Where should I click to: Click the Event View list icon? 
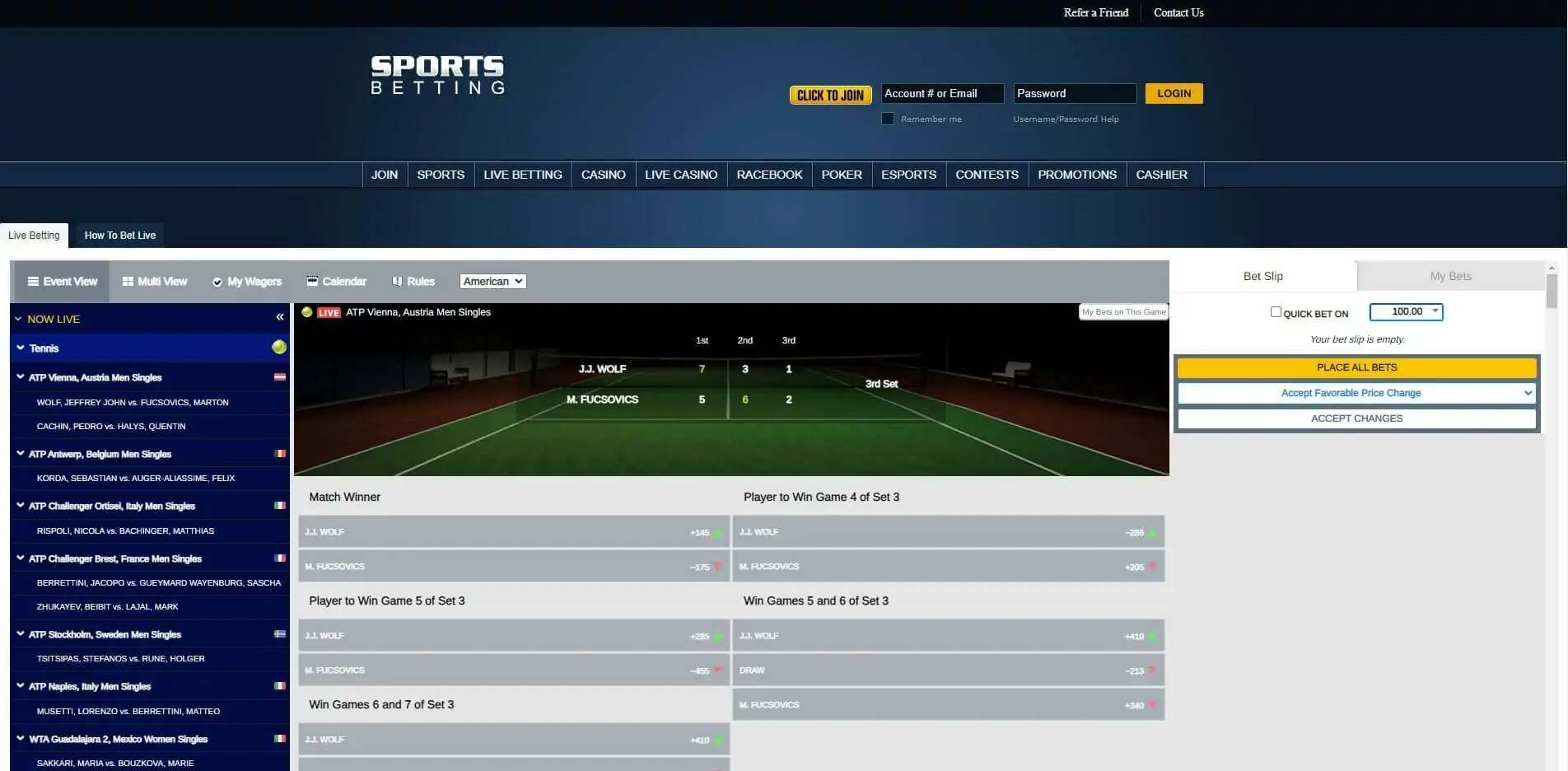[33, 282]
